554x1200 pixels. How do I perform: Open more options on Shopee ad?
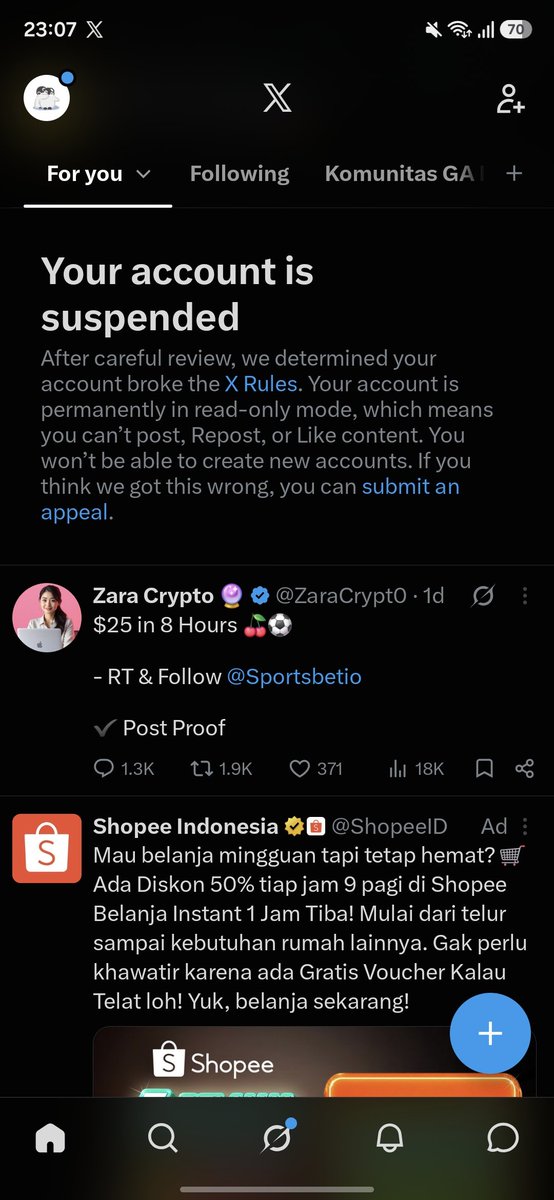click(526, 826)
